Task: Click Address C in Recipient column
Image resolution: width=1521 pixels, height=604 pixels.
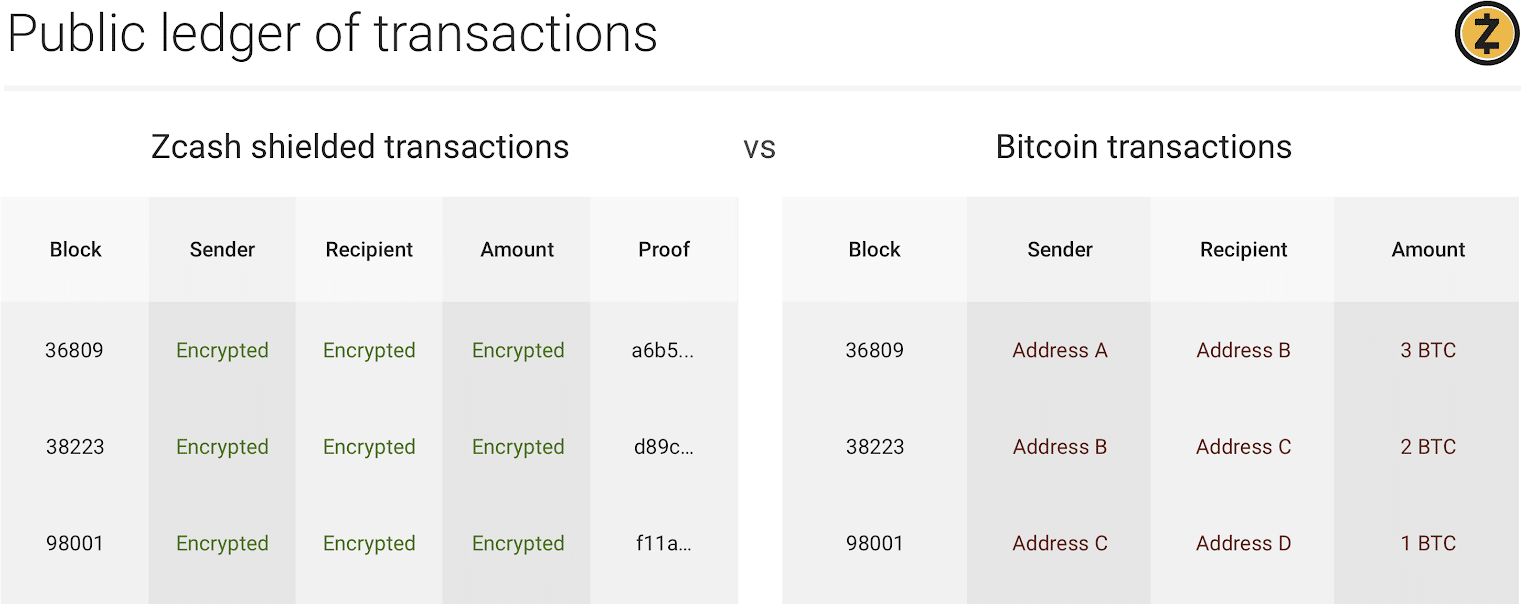Action: tap(1244, 447)
